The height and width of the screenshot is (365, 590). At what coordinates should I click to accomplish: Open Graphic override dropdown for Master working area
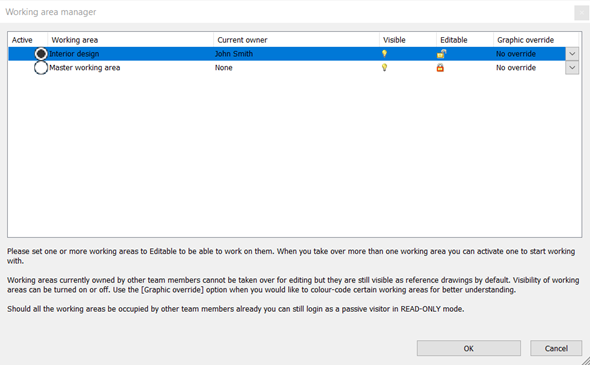pyautogui.click(x=572, y=68)
